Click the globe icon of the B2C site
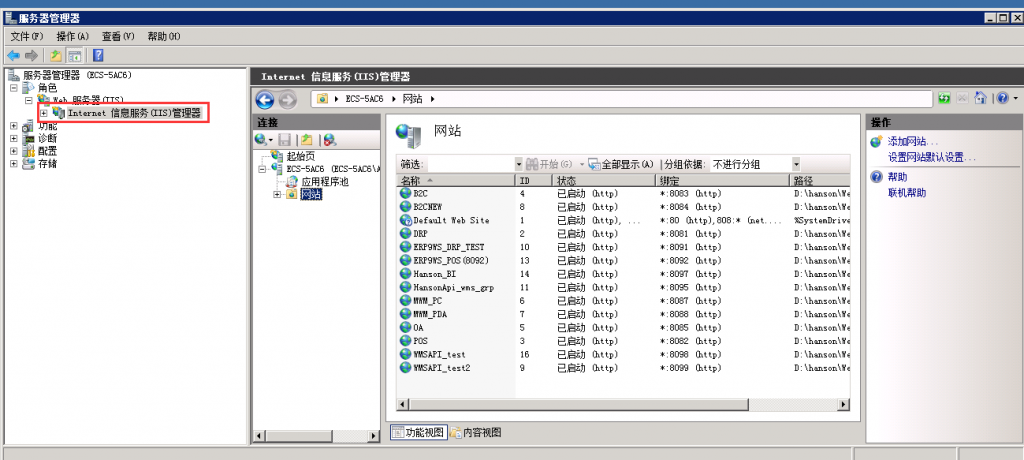Image resolution: width=1024 pixels, height=460 pixels. point(406,193)
